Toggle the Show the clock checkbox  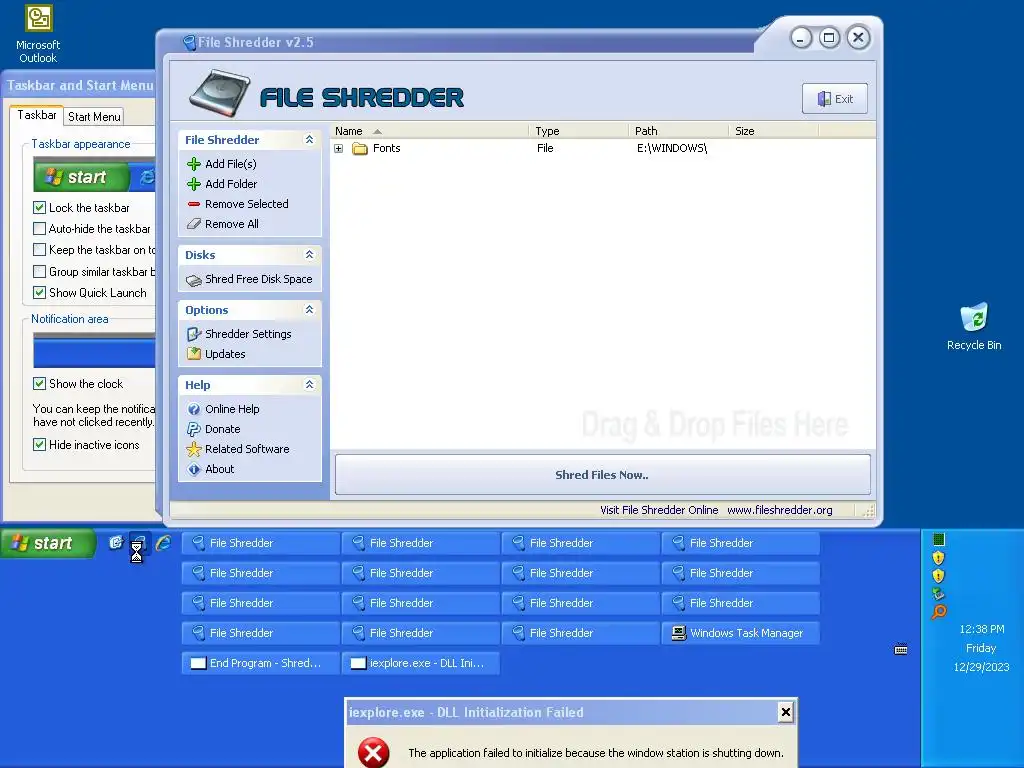tap(39, 383)
